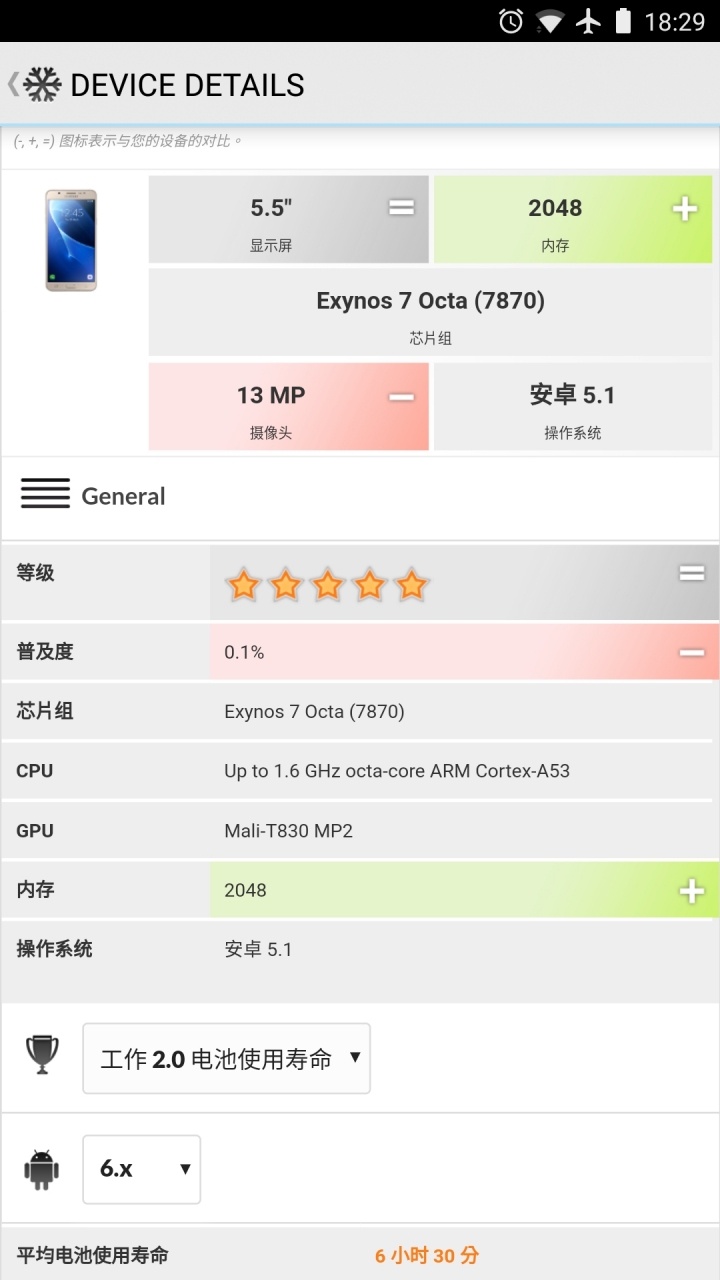Screen dimensions: 720x1280
Task: Tap the airplane mode icon in status bar
Action: point(589,21)
